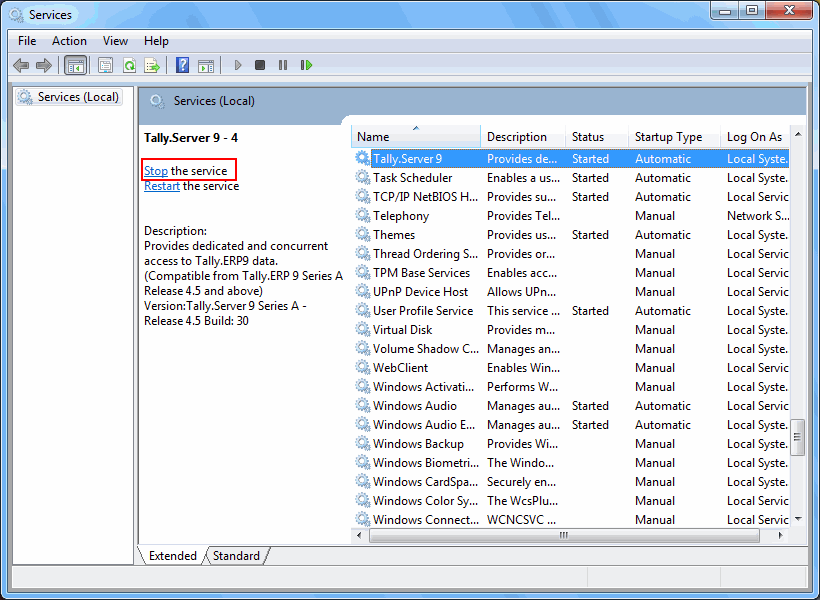
Task: Toggle the Show/Hide Action Pane toolbar icon
Action: (206, 65)
